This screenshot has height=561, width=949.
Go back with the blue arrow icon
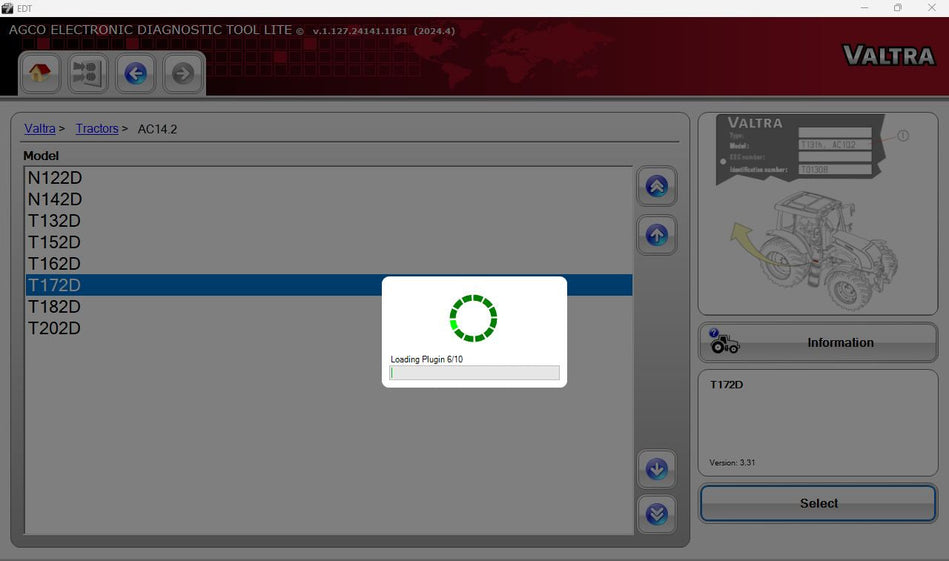135,73
